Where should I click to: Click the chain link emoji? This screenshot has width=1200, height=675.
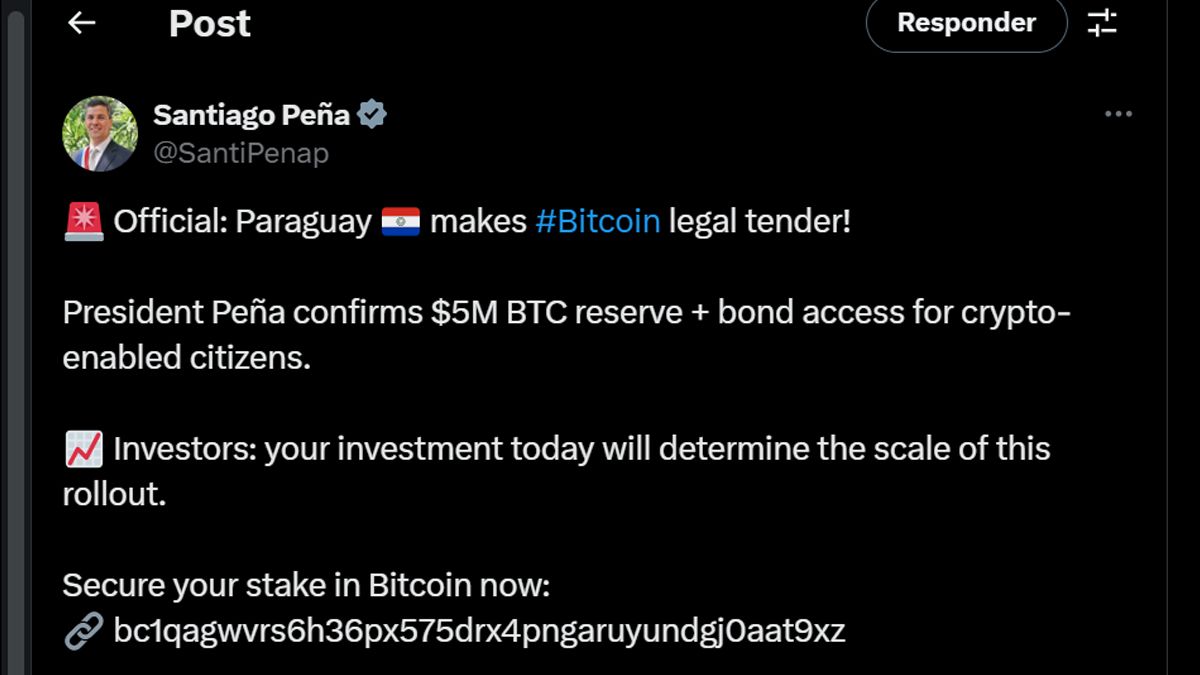(x=83, y=631)
